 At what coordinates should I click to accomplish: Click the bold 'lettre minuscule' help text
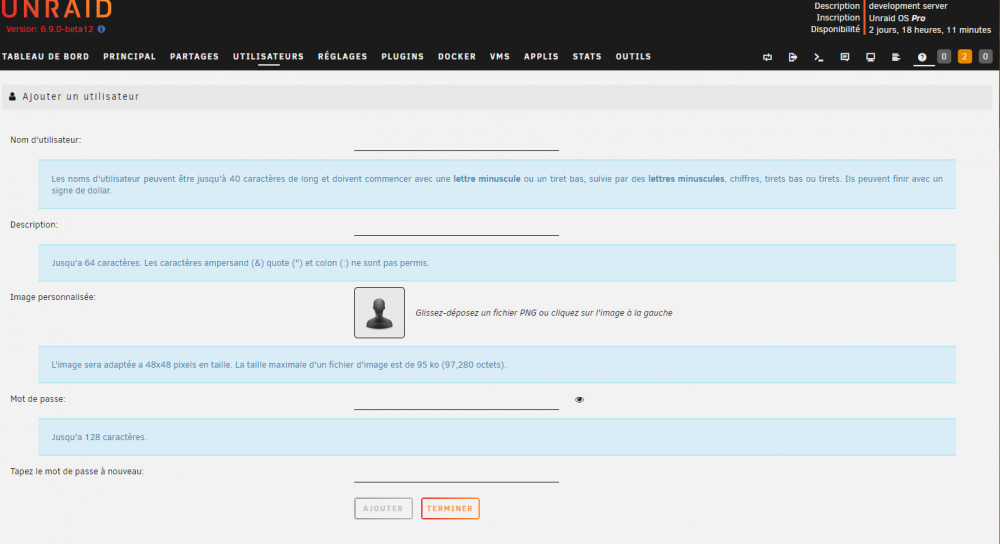pyautogui.click(x=487, y=179)
